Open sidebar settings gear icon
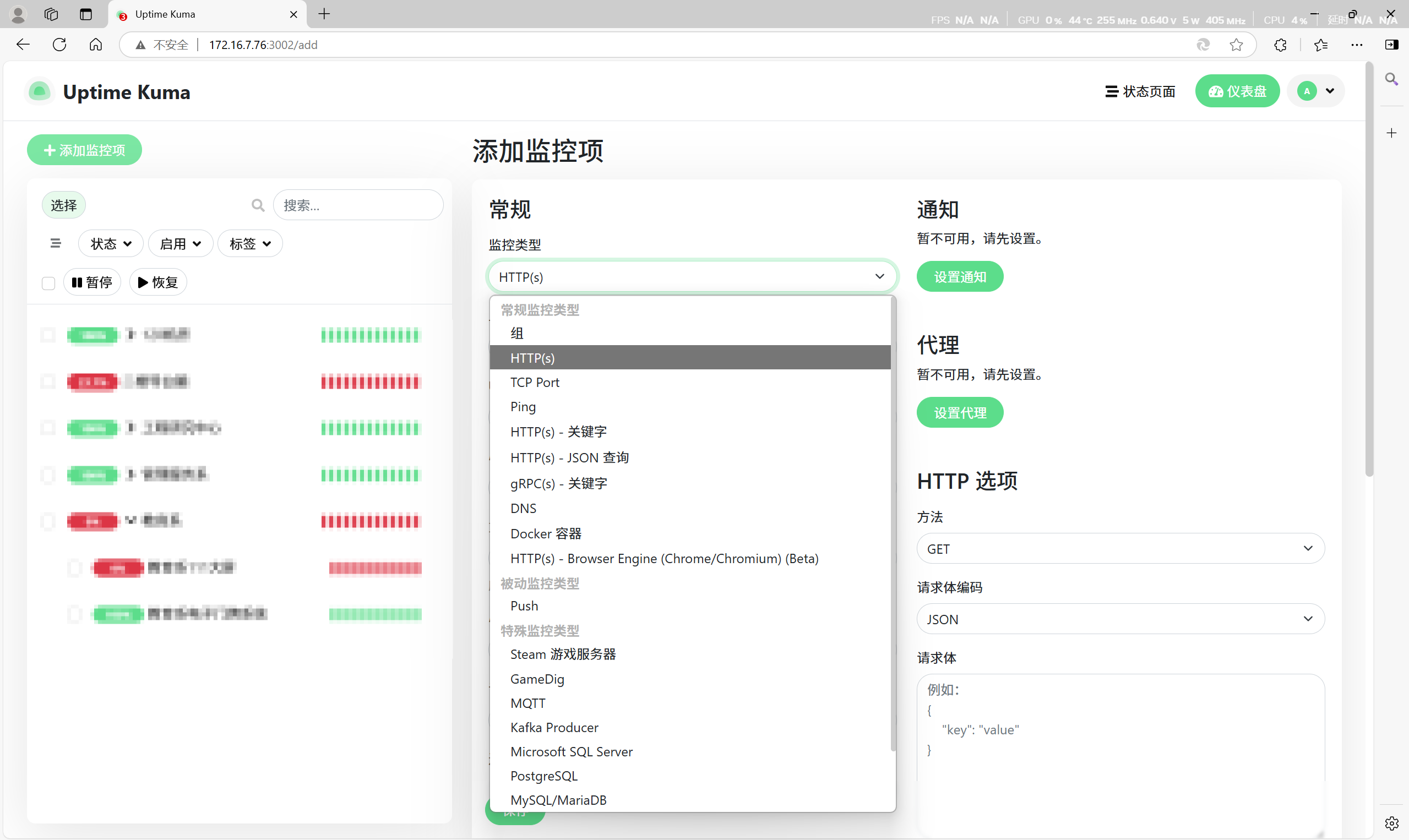1409x840 pixels. pos(1391,823)
